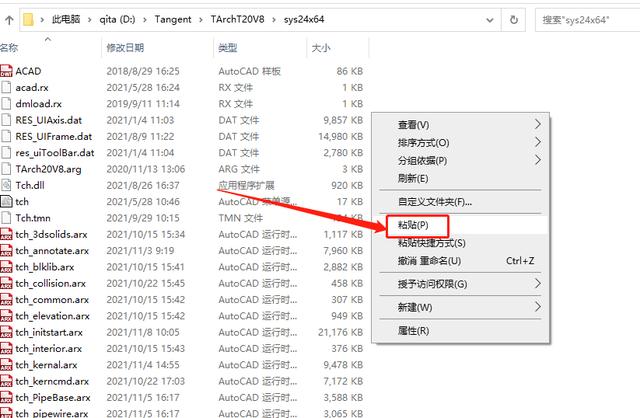Choose 撤消 重命名(U) in context menu
Viewport: 640px width, 418px height.
tap(460, 261)
